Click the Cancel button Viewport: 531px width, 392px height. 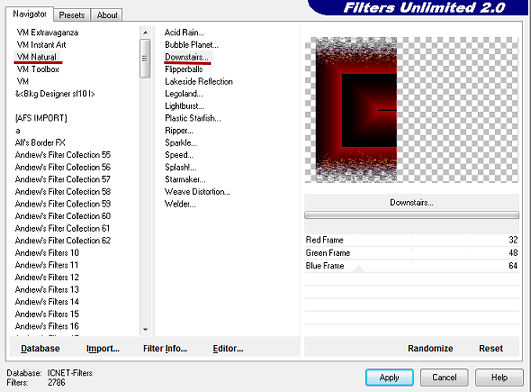point(444,377)
